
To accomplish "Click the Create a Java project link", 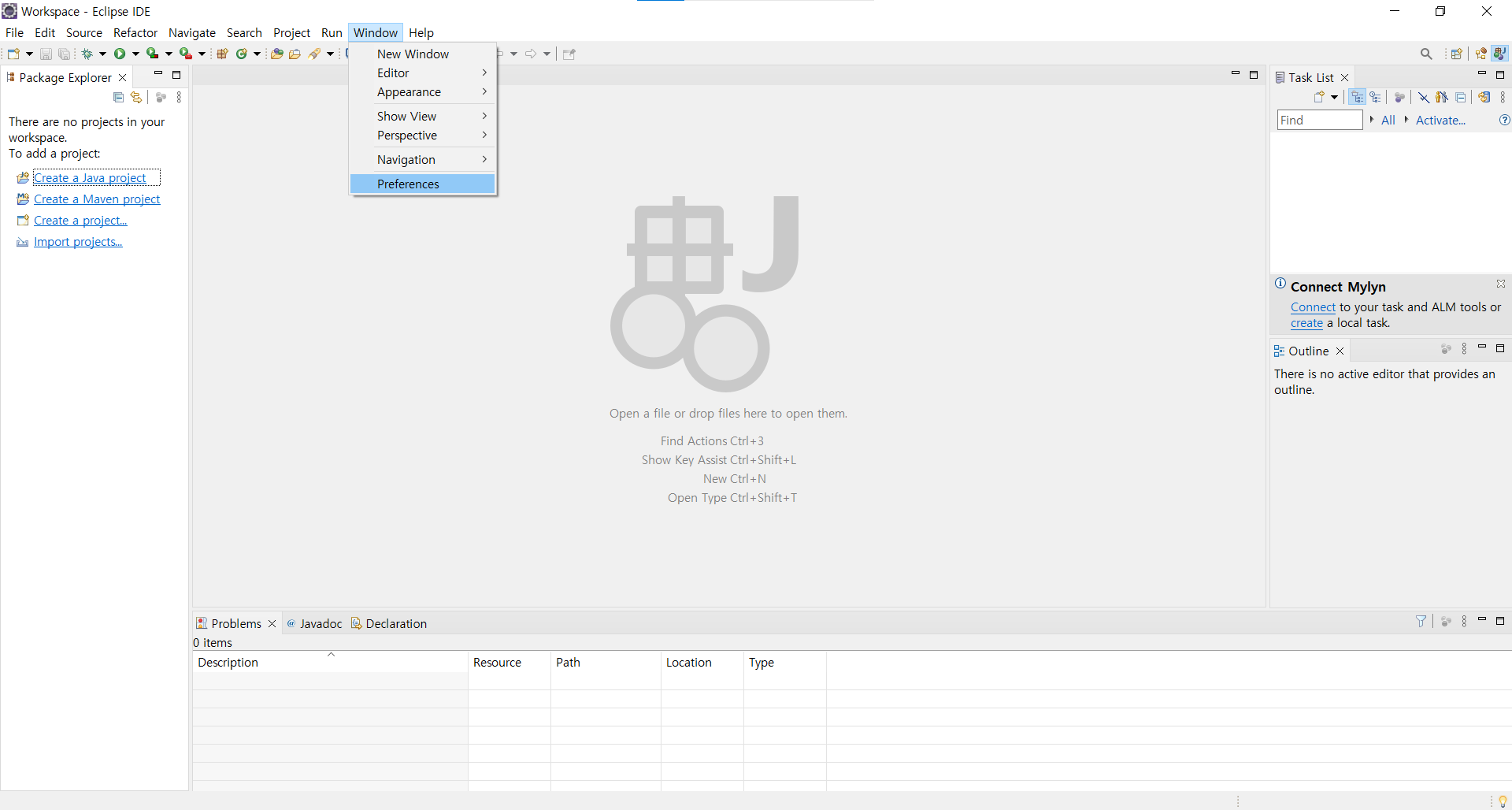I will pyautogui.click(x=90, y=178).
